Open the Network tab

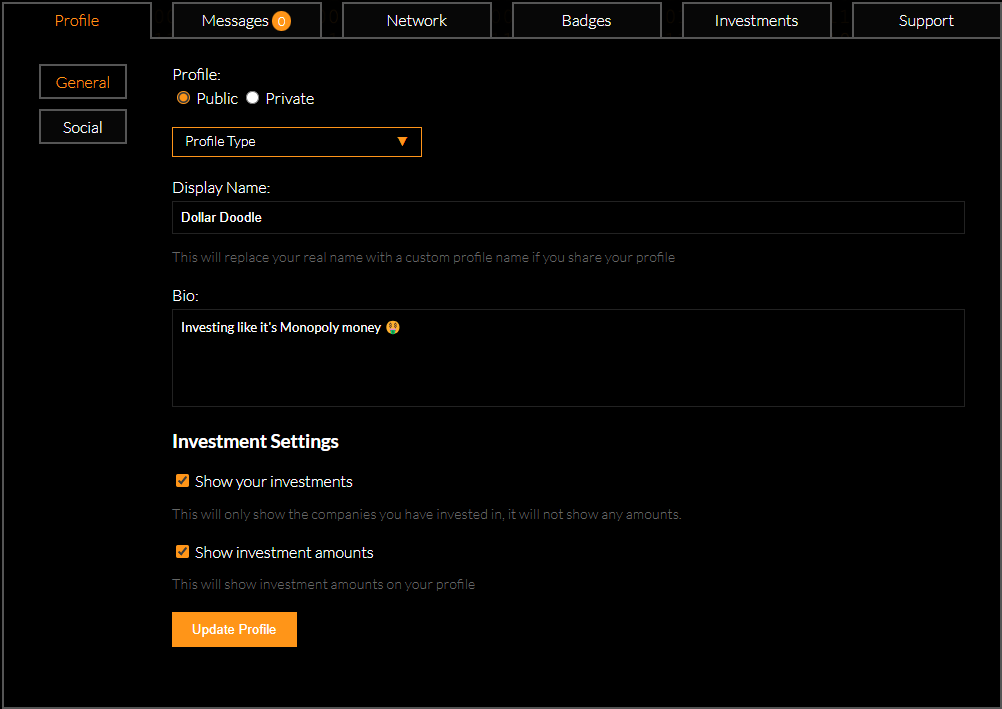417,20
